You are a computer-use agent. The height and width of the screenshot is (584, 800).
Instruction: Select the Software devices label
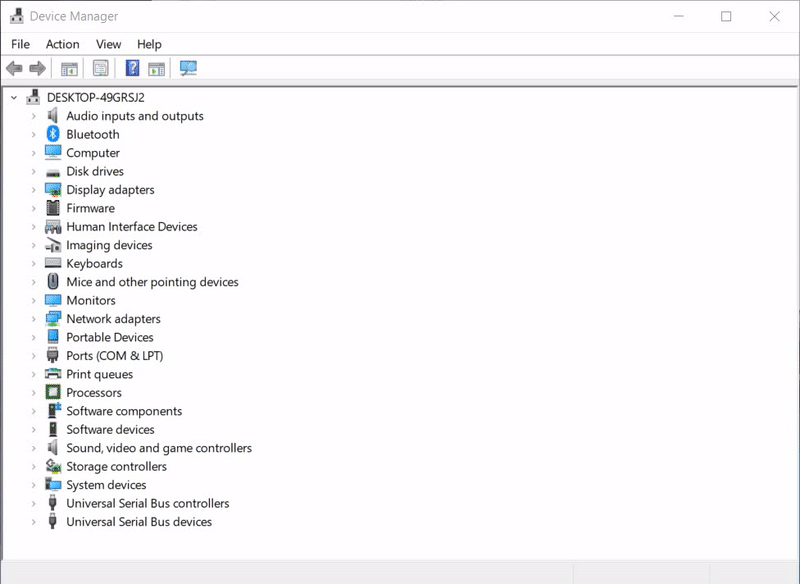click(110, 429)
